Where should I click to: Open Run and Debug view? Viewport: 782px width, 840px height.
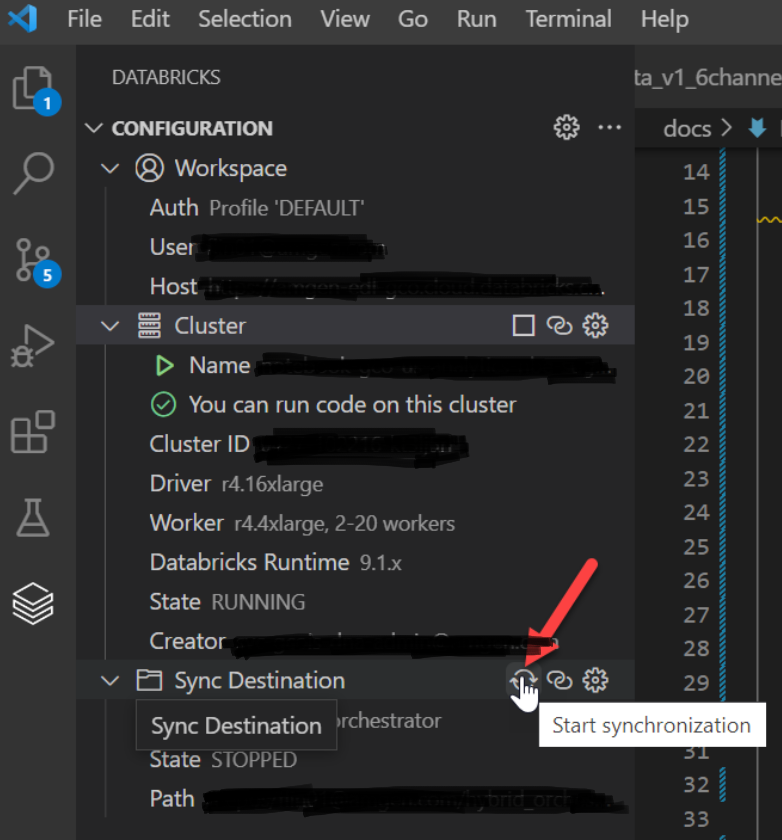point(33,345)
